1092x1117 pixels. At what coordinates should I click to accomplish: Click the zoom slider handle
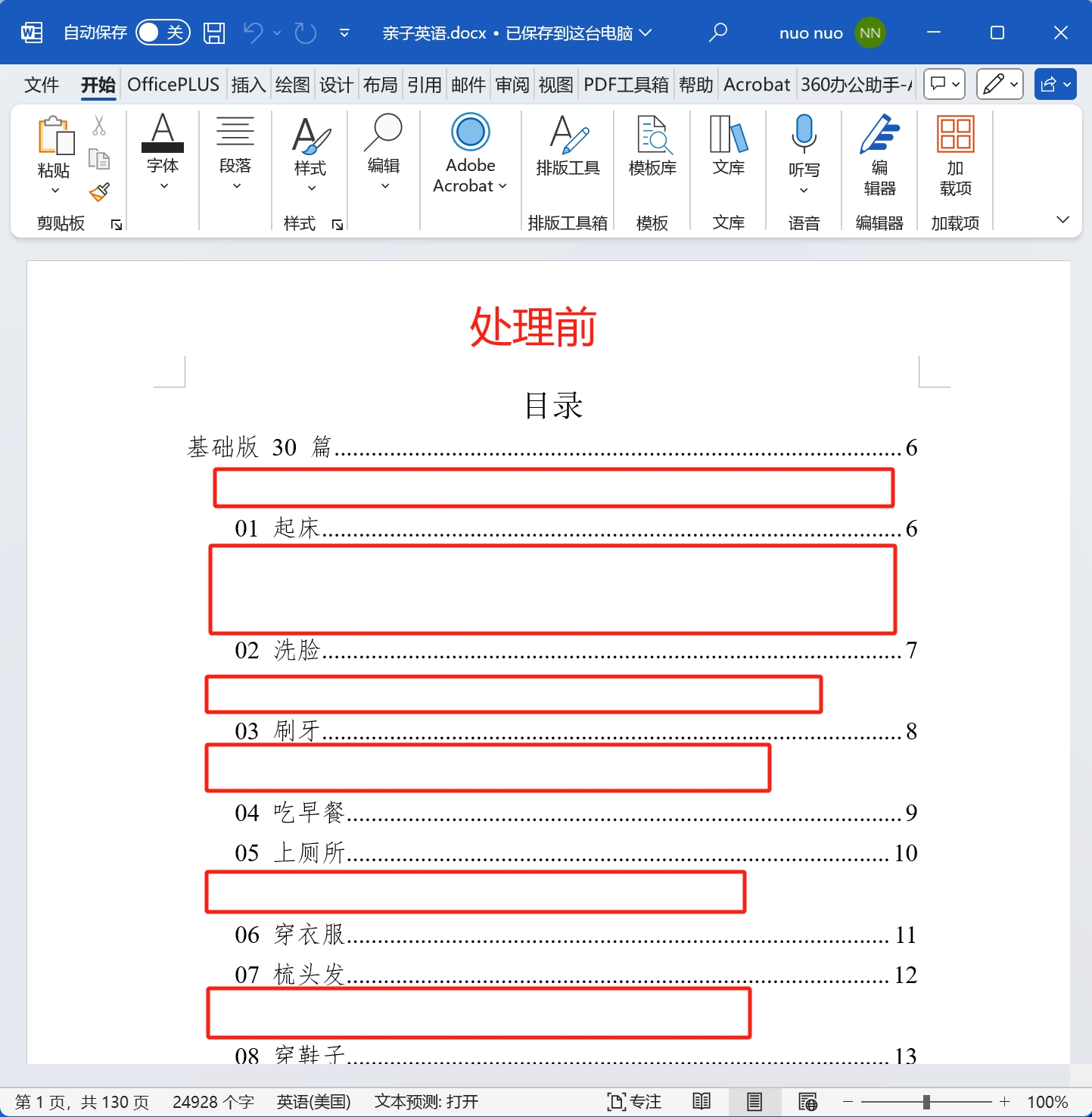[926, 1102]
